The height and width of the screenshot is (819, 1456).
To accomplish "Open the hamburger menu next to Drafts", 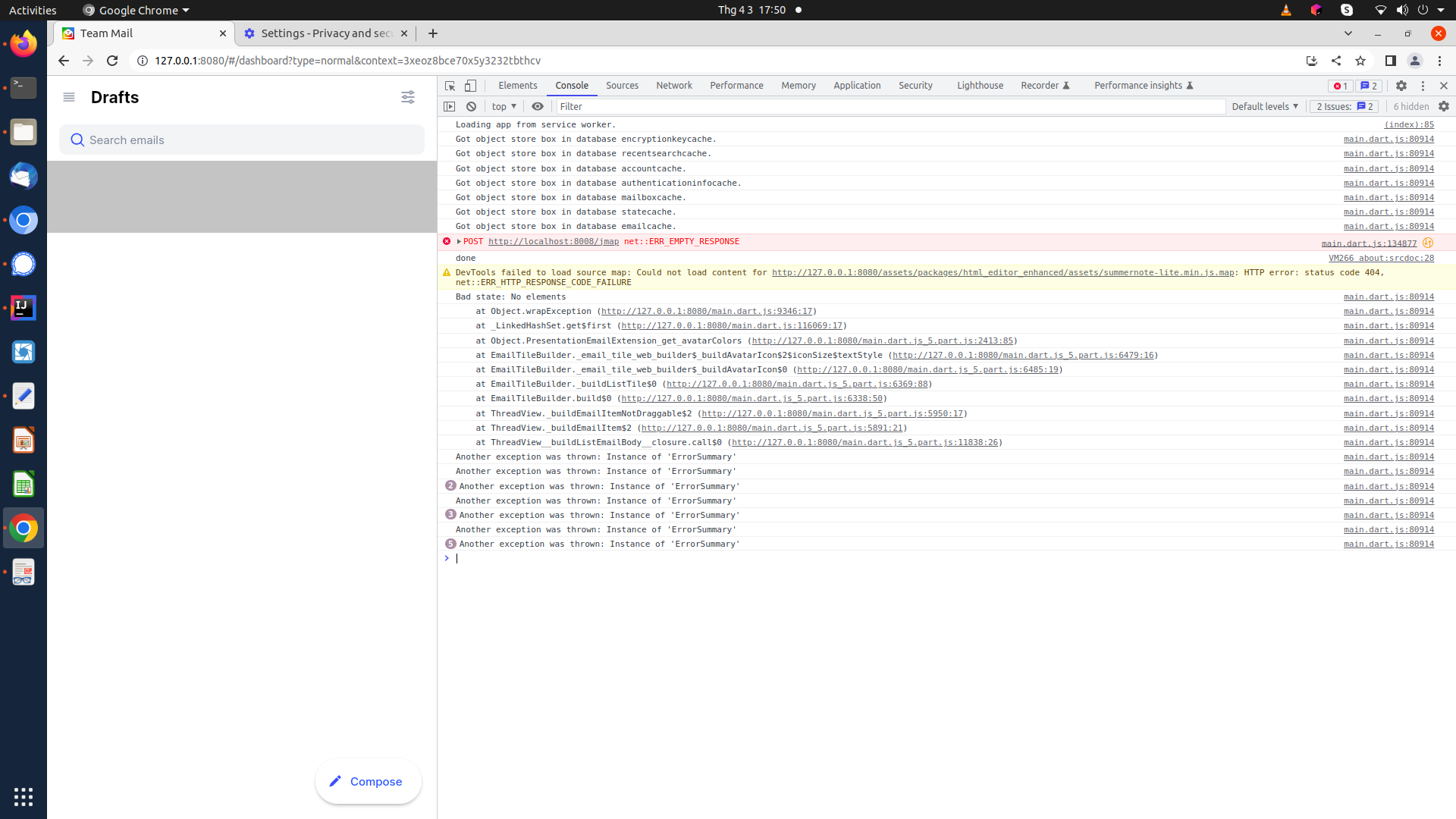I will pos(69,97).
